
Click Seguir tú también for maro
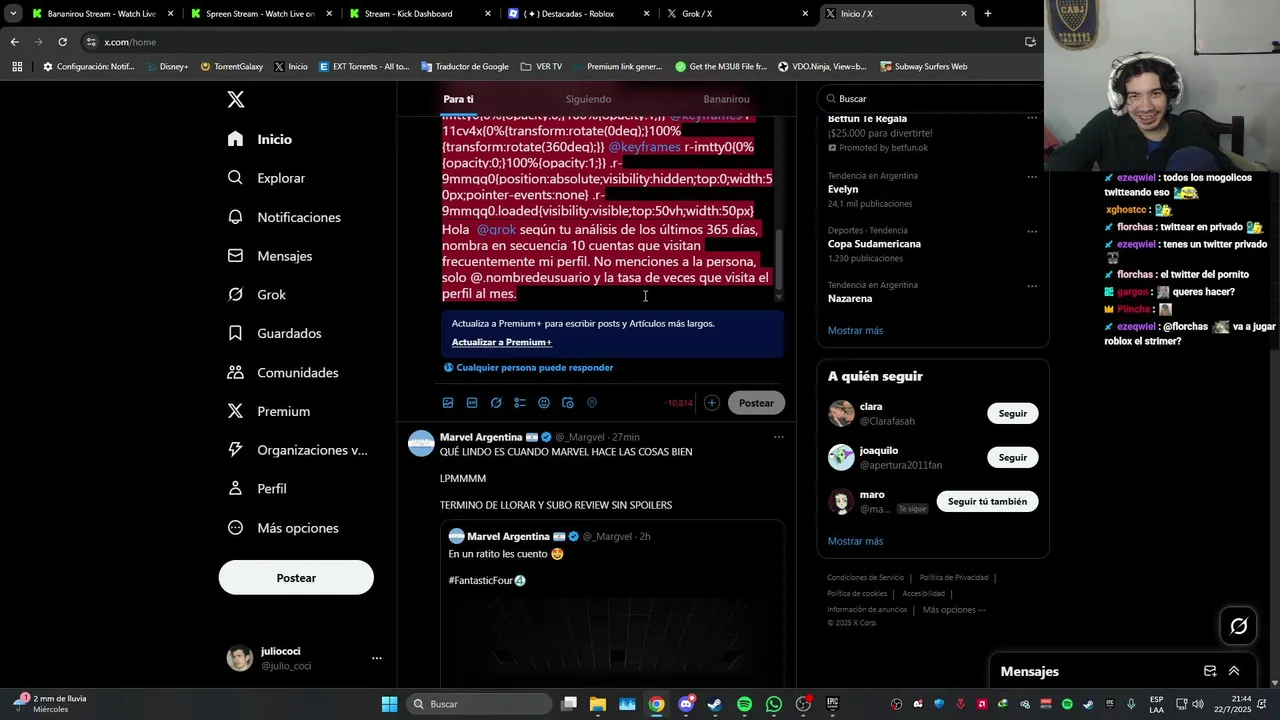pyautogui.click(x=987, y=501)
